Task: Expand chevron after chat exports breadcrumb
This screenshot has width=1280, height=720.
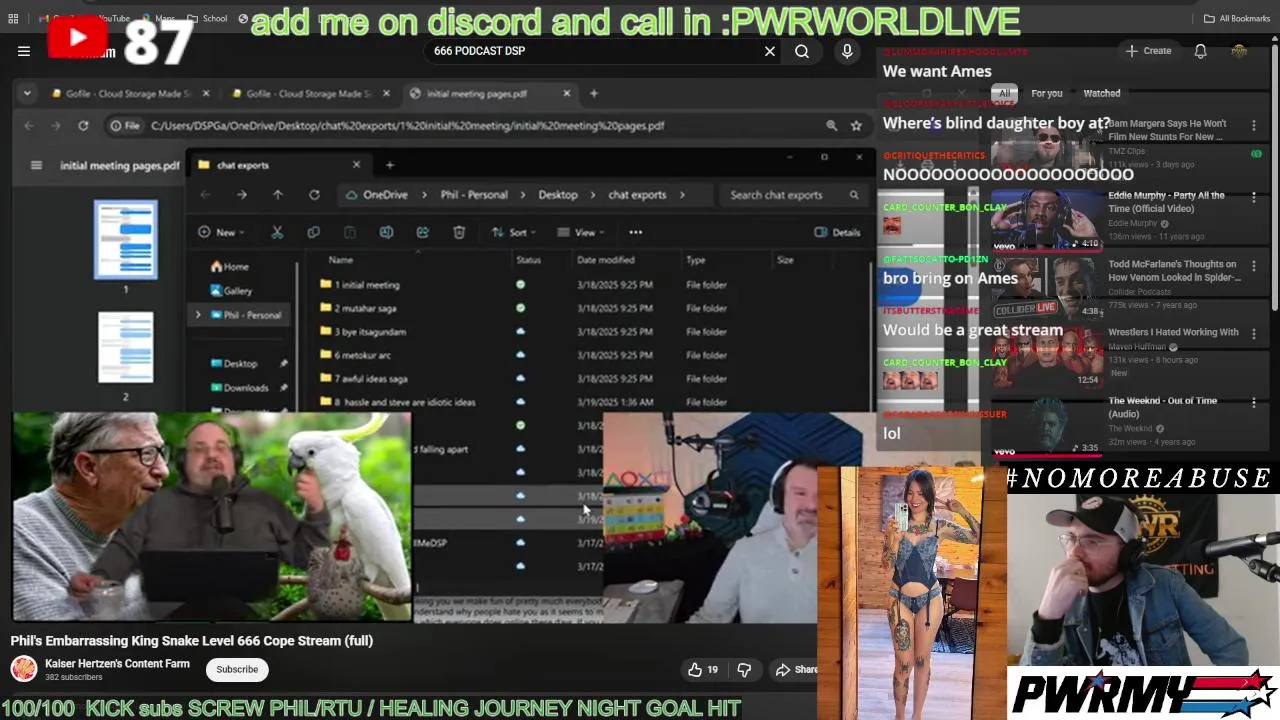Action: 682,195
